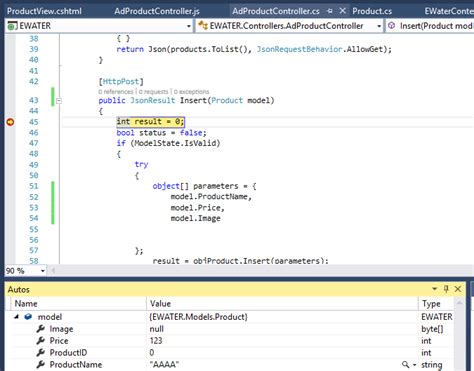Click line number 43

[34, 100]
